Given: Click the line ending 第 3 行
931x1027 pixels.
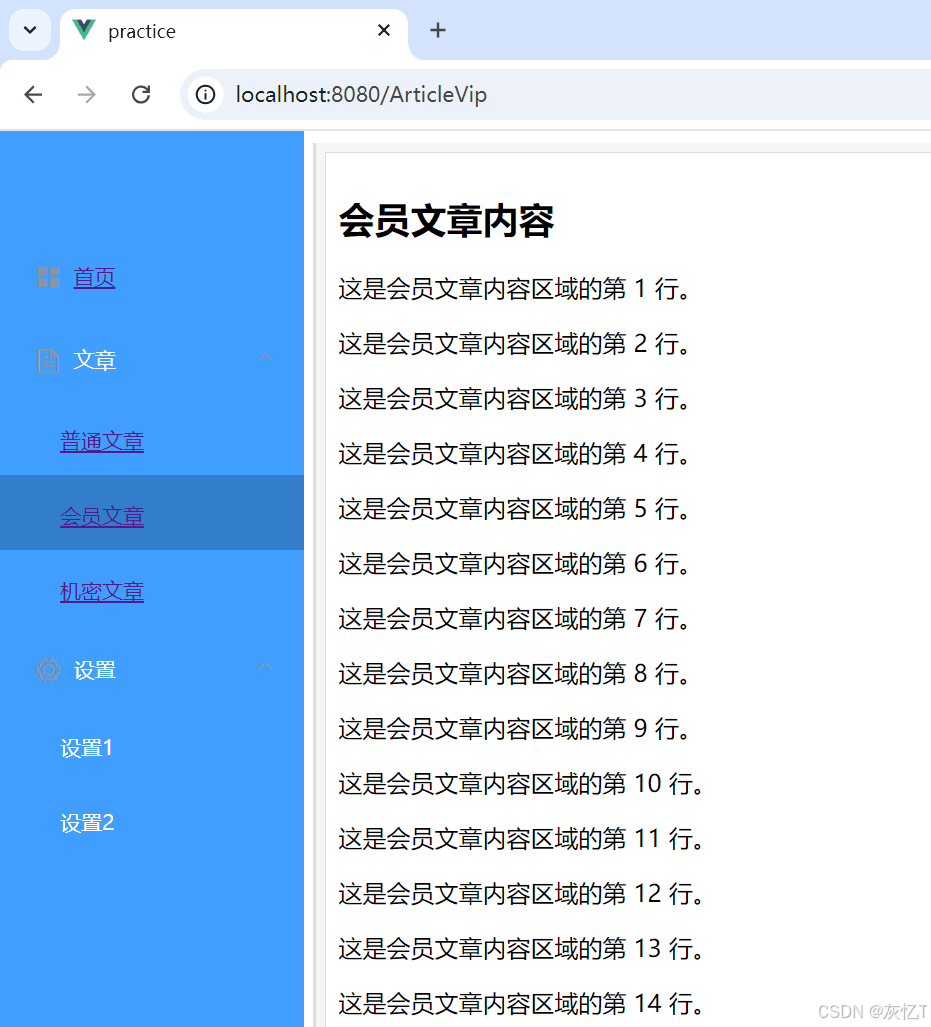Looking at the screenshot, I should pos(514,399).
